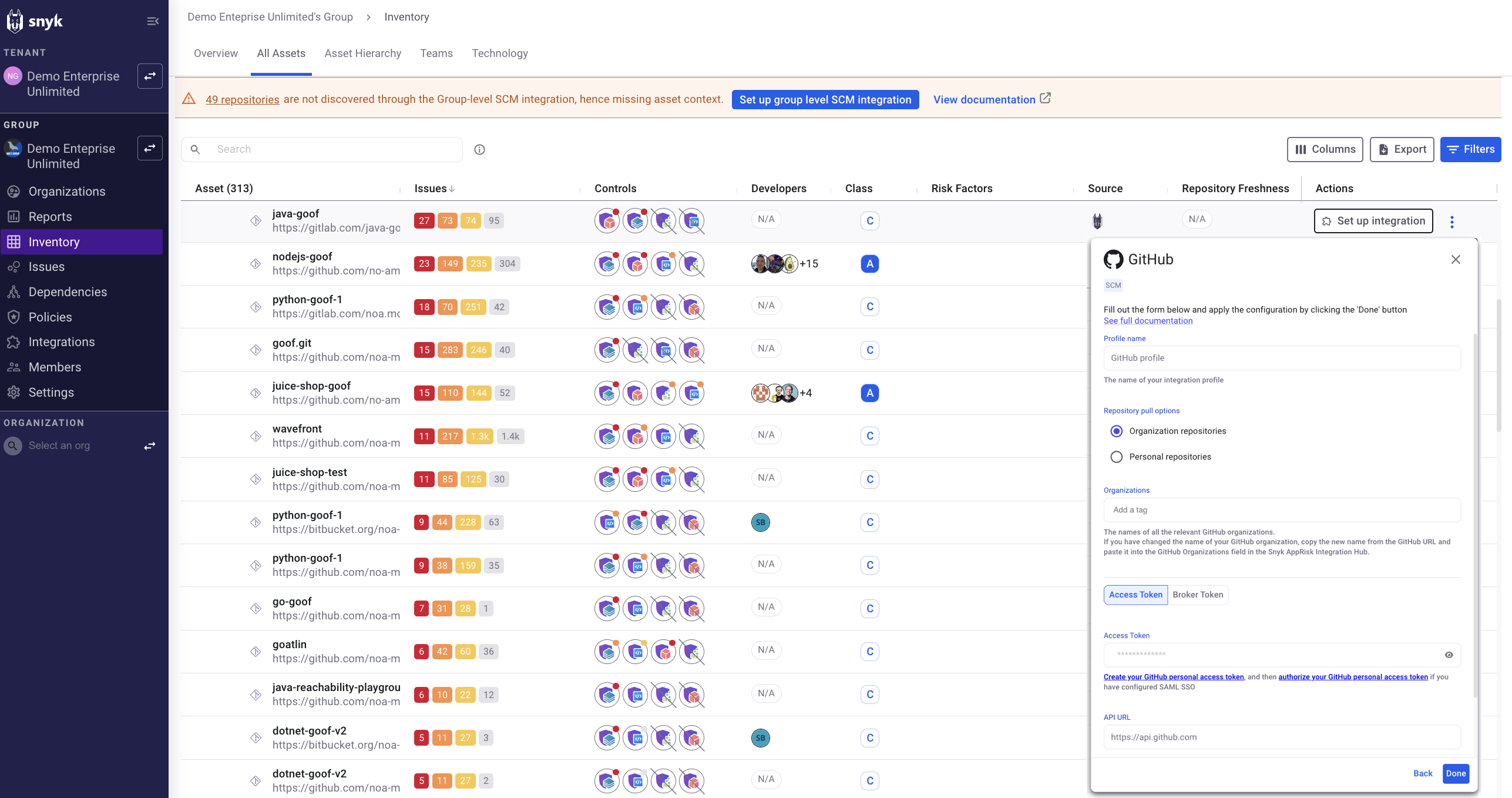Toggle the Issues column sort order
The width and height of the screenshot is (1512, 798).
[x=435, y=188]
